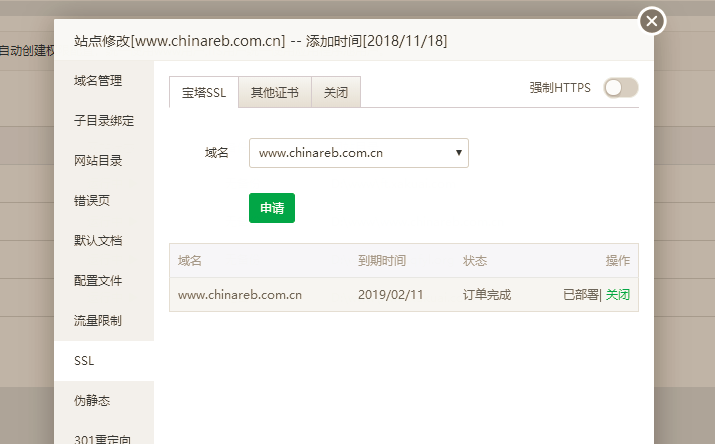Image resolution: width=715 pixels, height=444 pixels.
Task: Open the 域名 domain dropdown
Action: (x=359, y=153)
